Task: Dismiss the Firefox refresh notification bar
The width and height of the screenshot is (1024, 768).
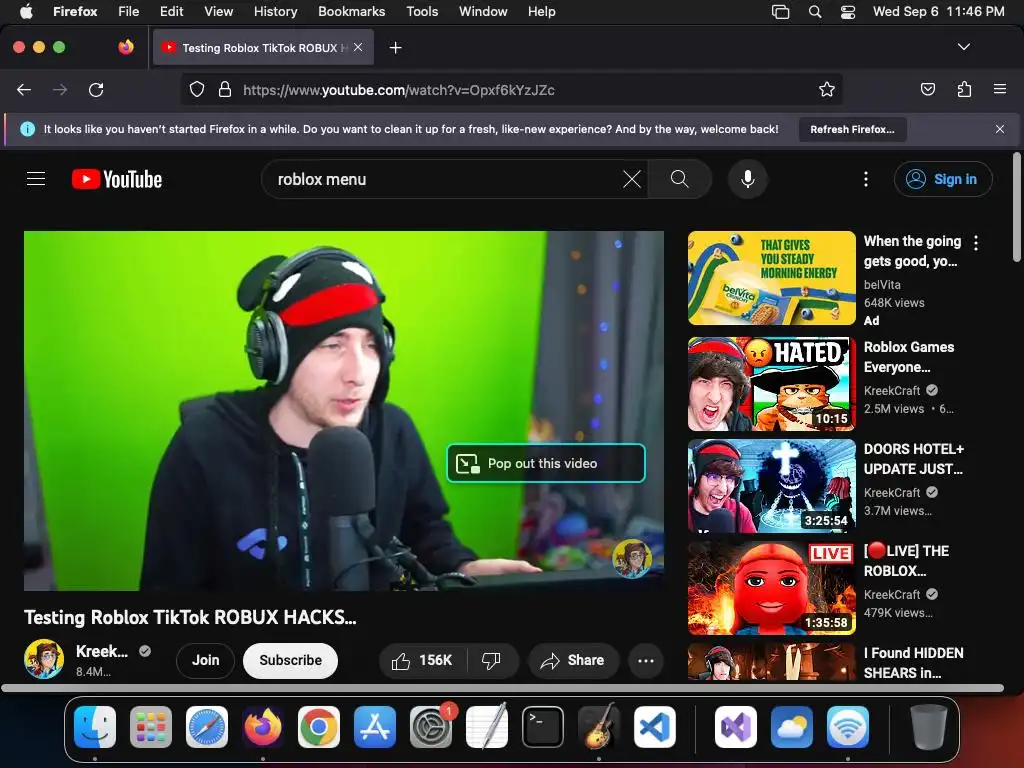Action: click(1000, 129)
